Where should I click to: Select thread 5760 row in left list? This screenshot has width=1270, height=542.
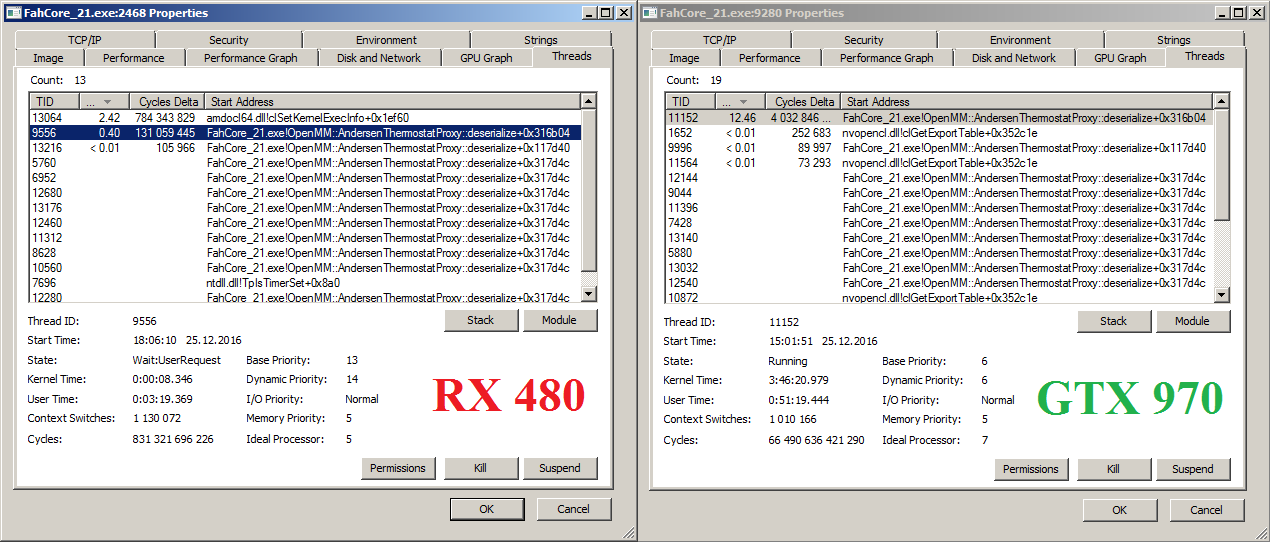[x=305, y=162]
